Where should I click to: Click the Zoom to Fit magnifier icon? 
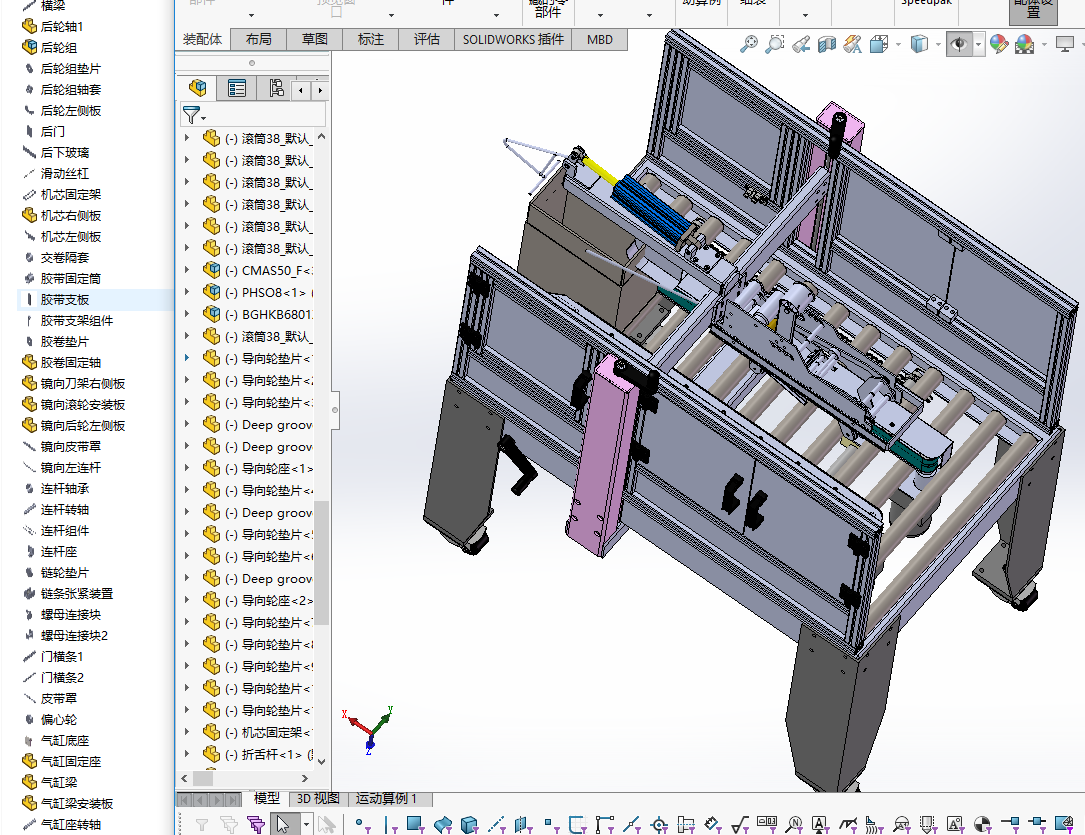point(749,44)
